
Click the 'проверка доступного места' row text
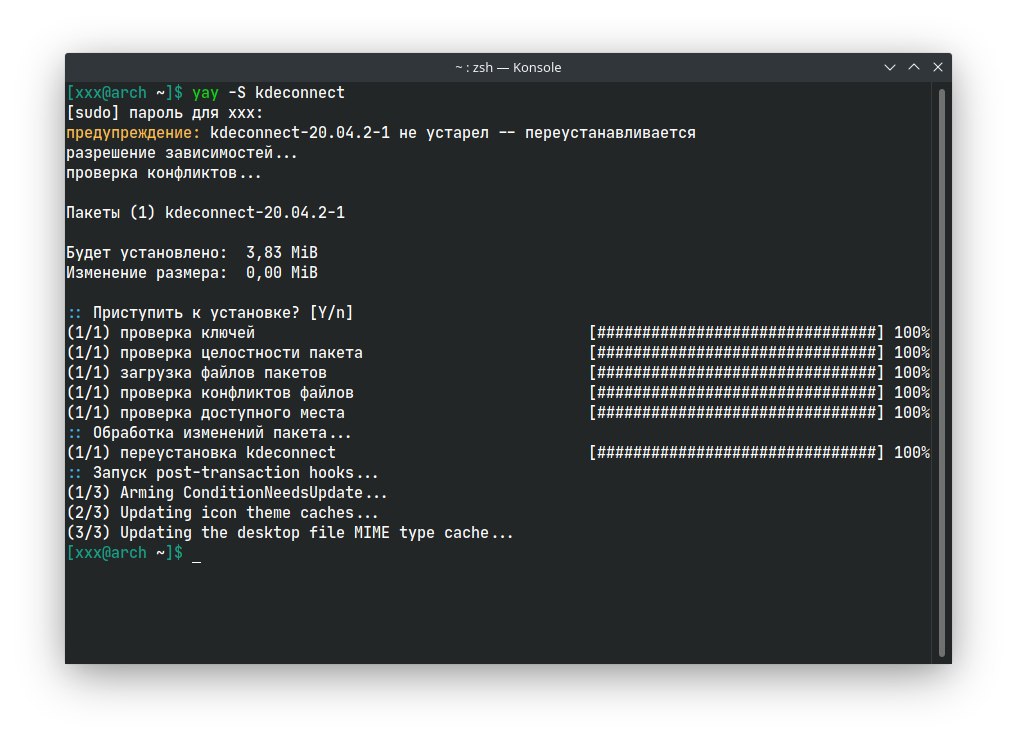click(x=232, y=413)
